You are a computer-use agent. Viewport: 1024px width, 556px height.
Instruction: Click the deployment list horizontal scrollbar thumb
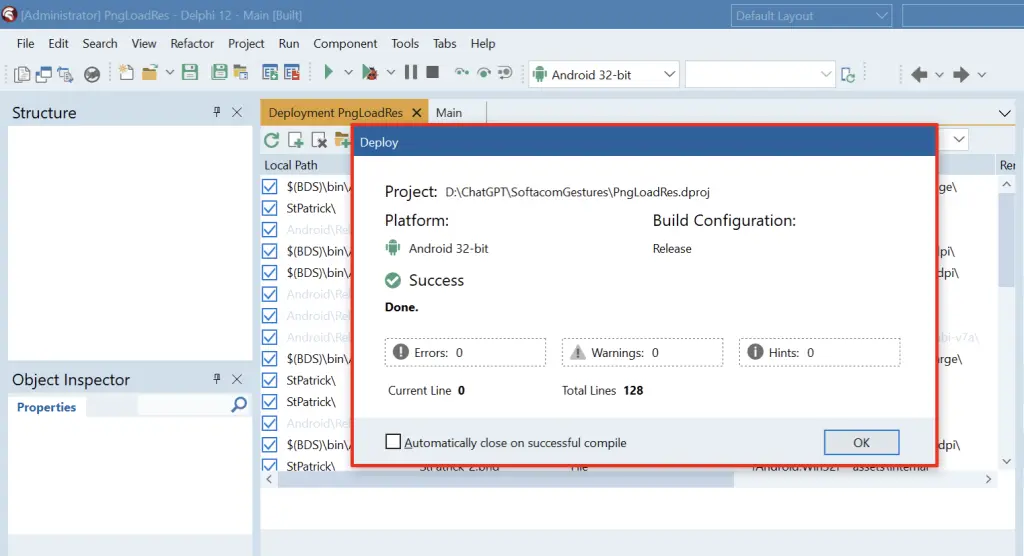point(505,480)
